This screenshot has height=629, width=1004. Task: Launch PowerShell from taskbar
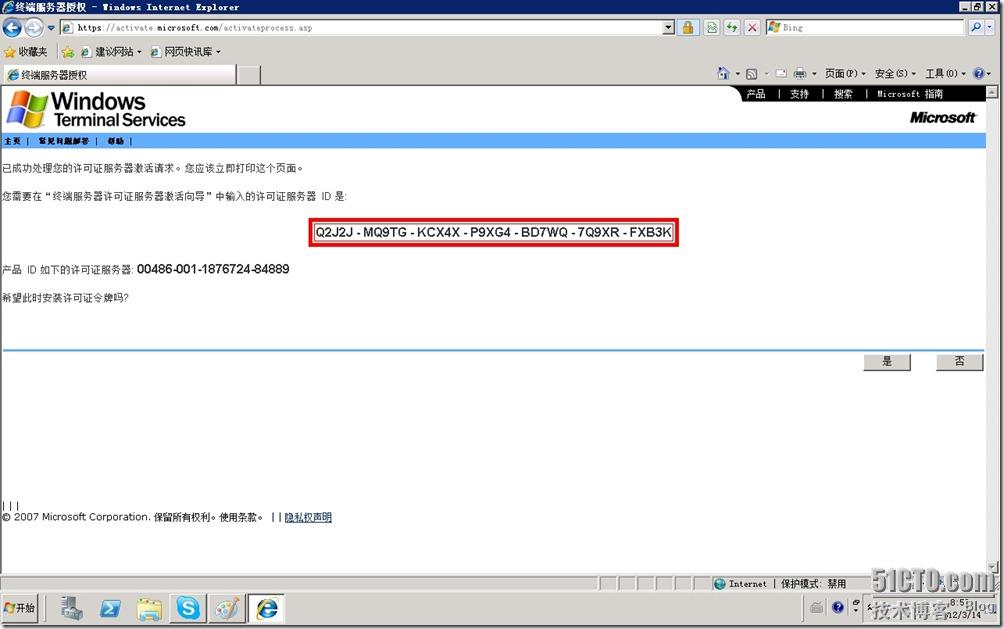[110, 608]
